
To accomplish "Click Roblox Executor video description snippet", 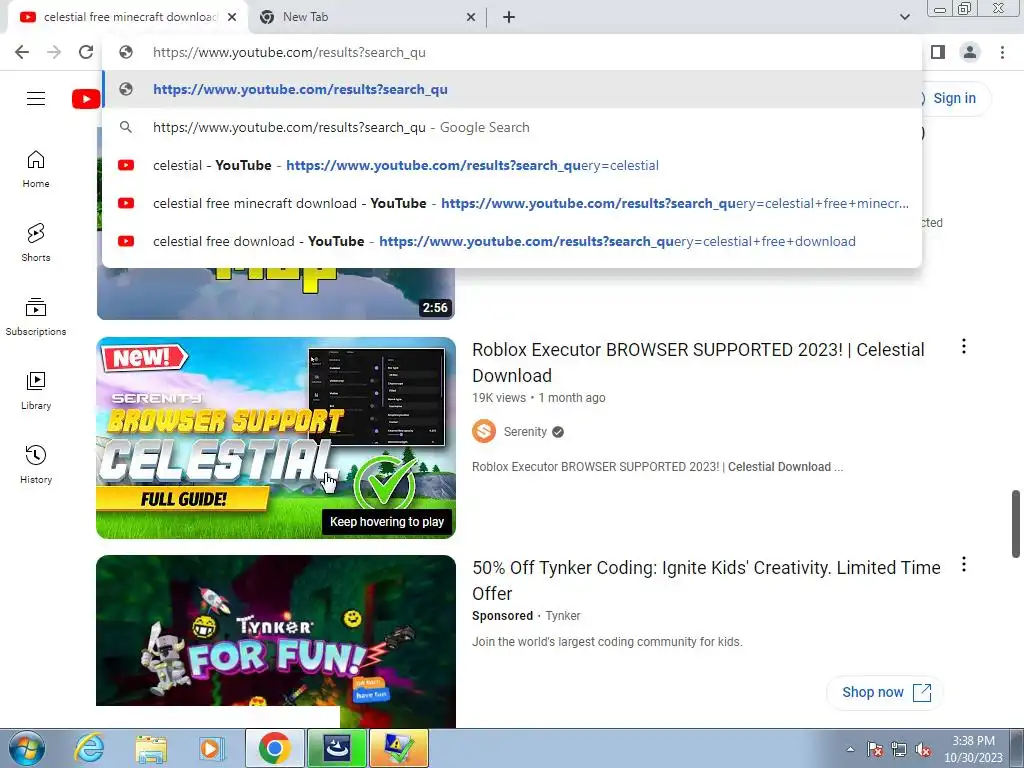I will point(657,467).
